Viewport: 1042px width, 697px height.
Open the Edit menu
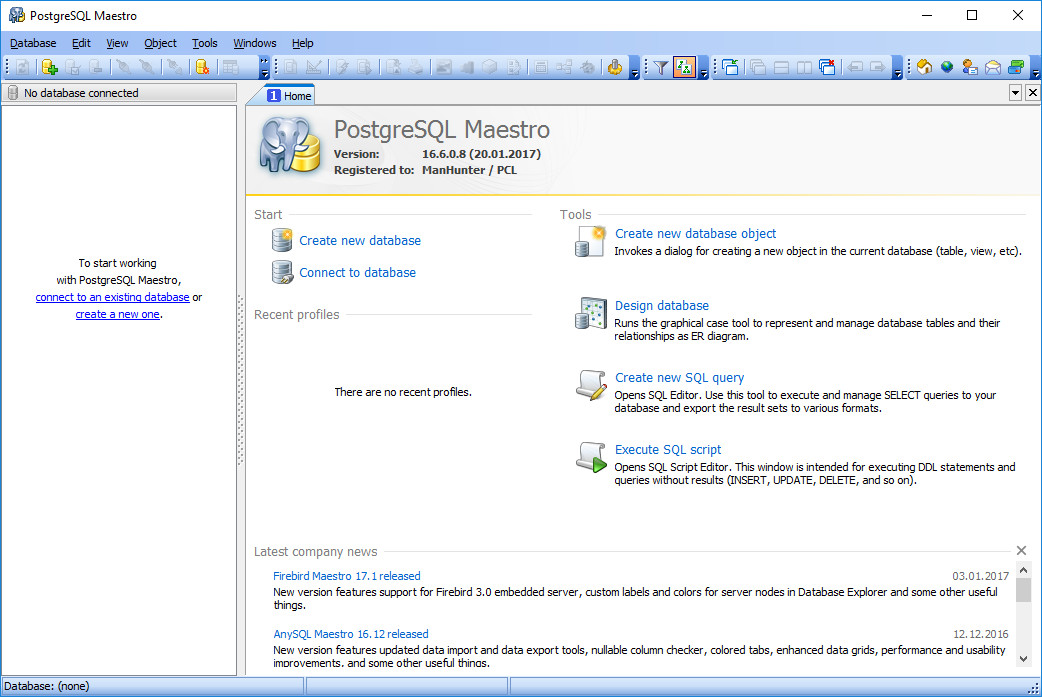point(81,43)
